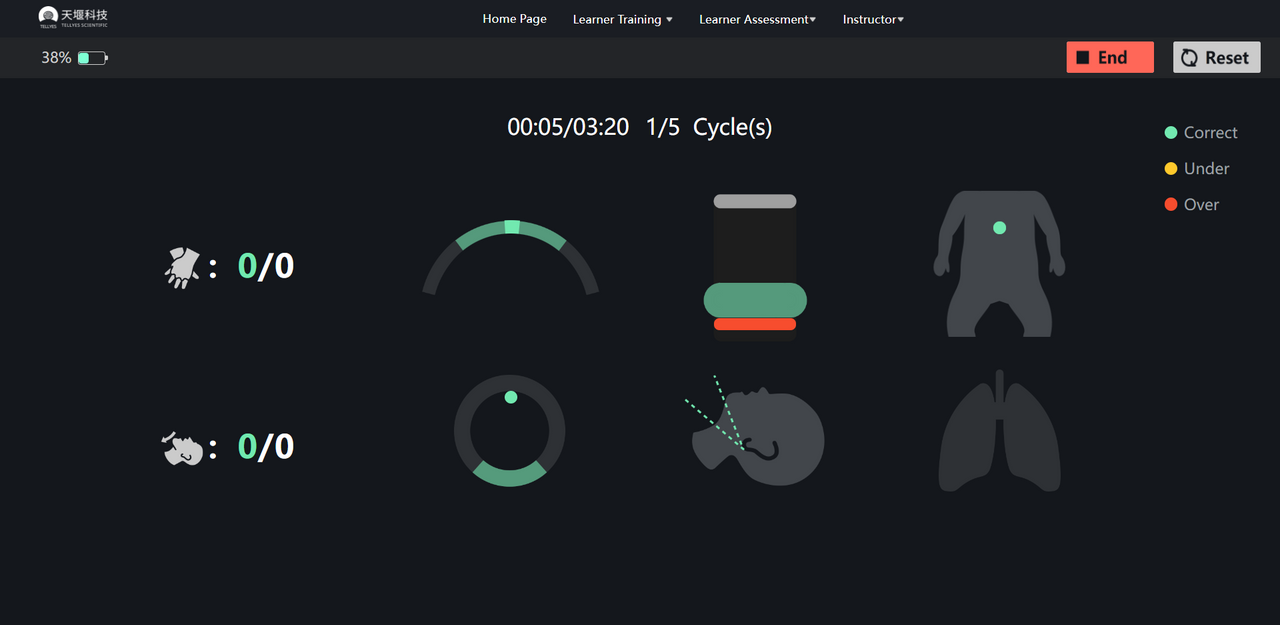Screen dimensions: 1280x625
Task: Click the body hand position silhouette
Action: 999,264
